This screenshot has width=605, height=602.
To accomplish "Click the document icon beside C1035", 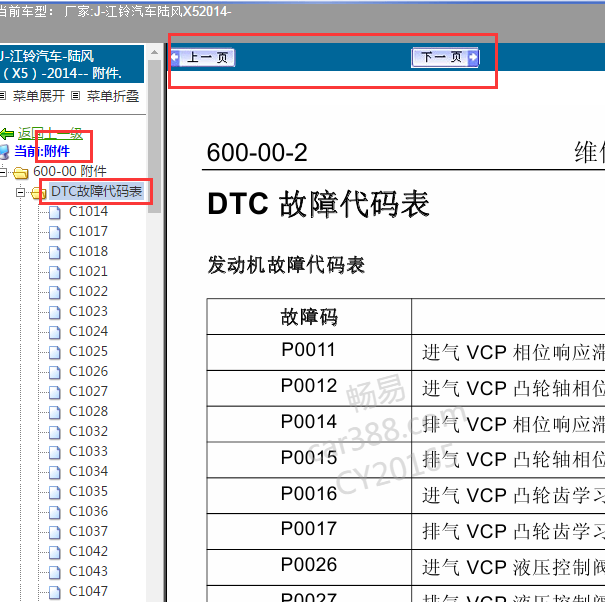I will (x=54, y=493).
